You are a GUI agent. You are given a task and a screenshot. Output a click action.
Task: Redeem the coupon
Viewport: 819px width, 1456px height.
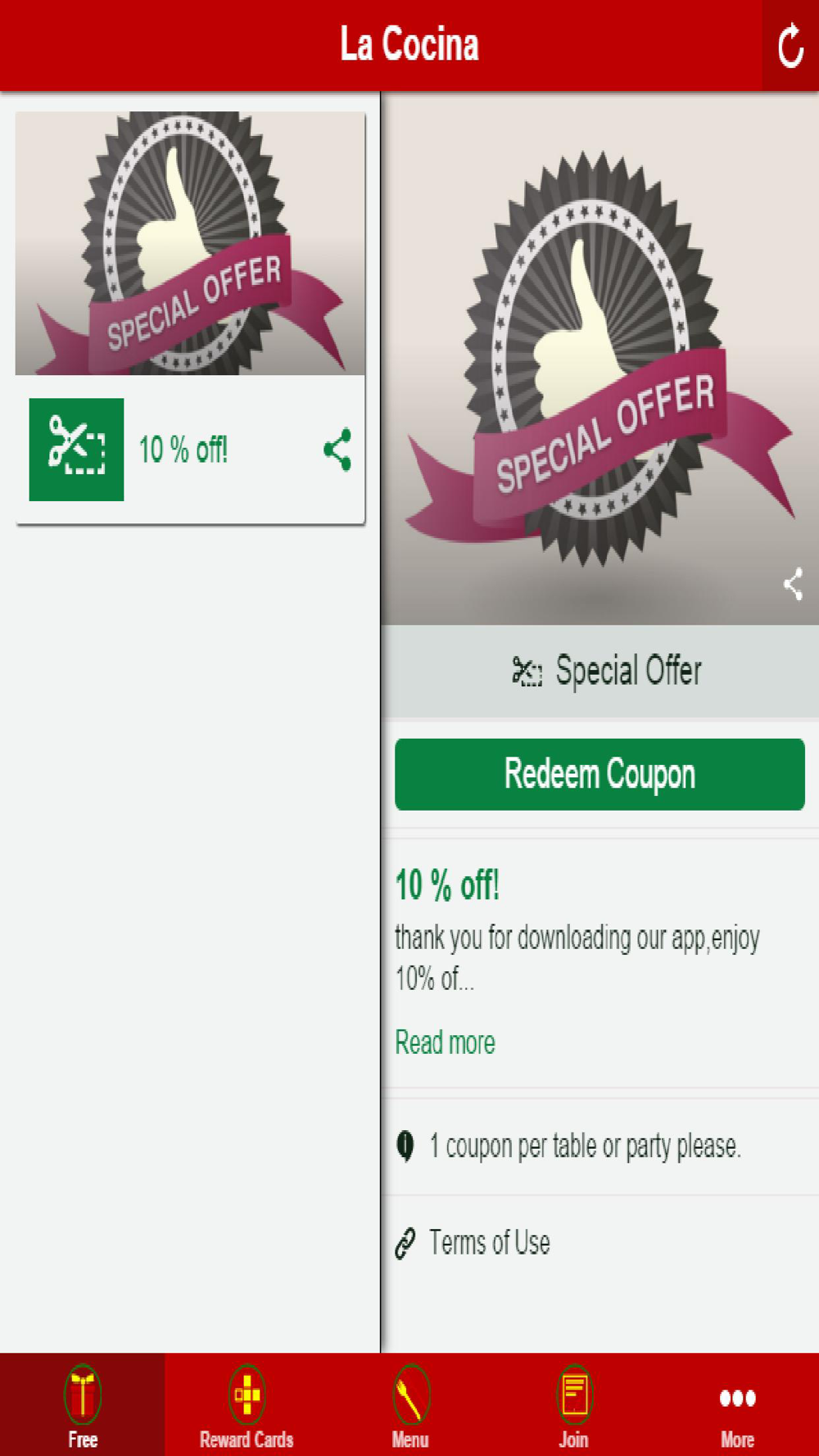click(x=600, y=775)
